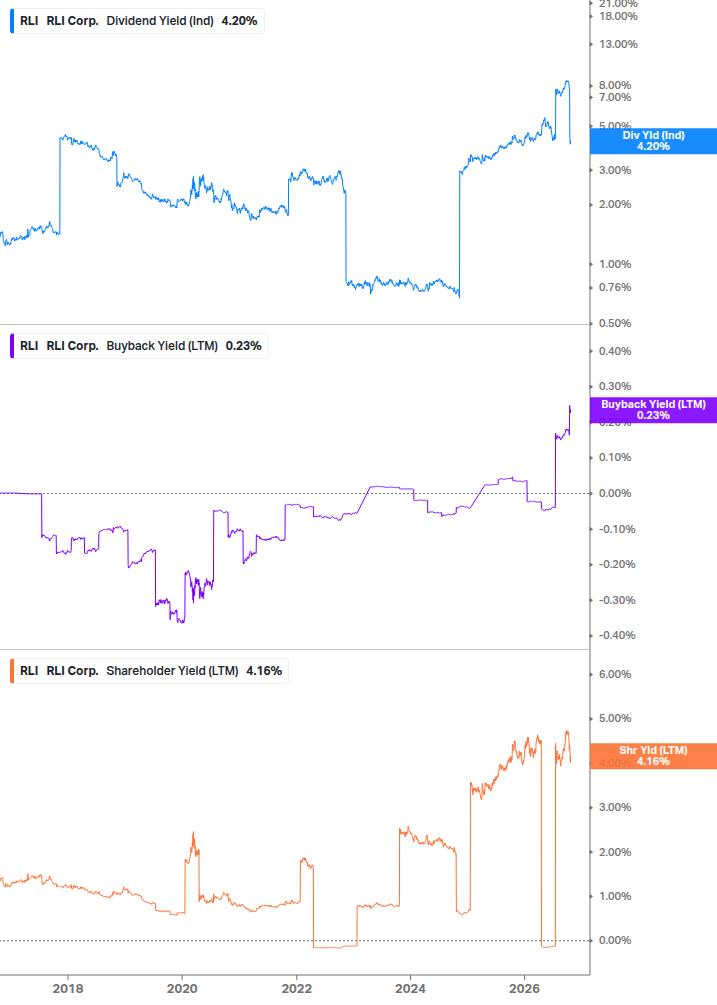Select the blue Dividend Yield color bar

12,21
